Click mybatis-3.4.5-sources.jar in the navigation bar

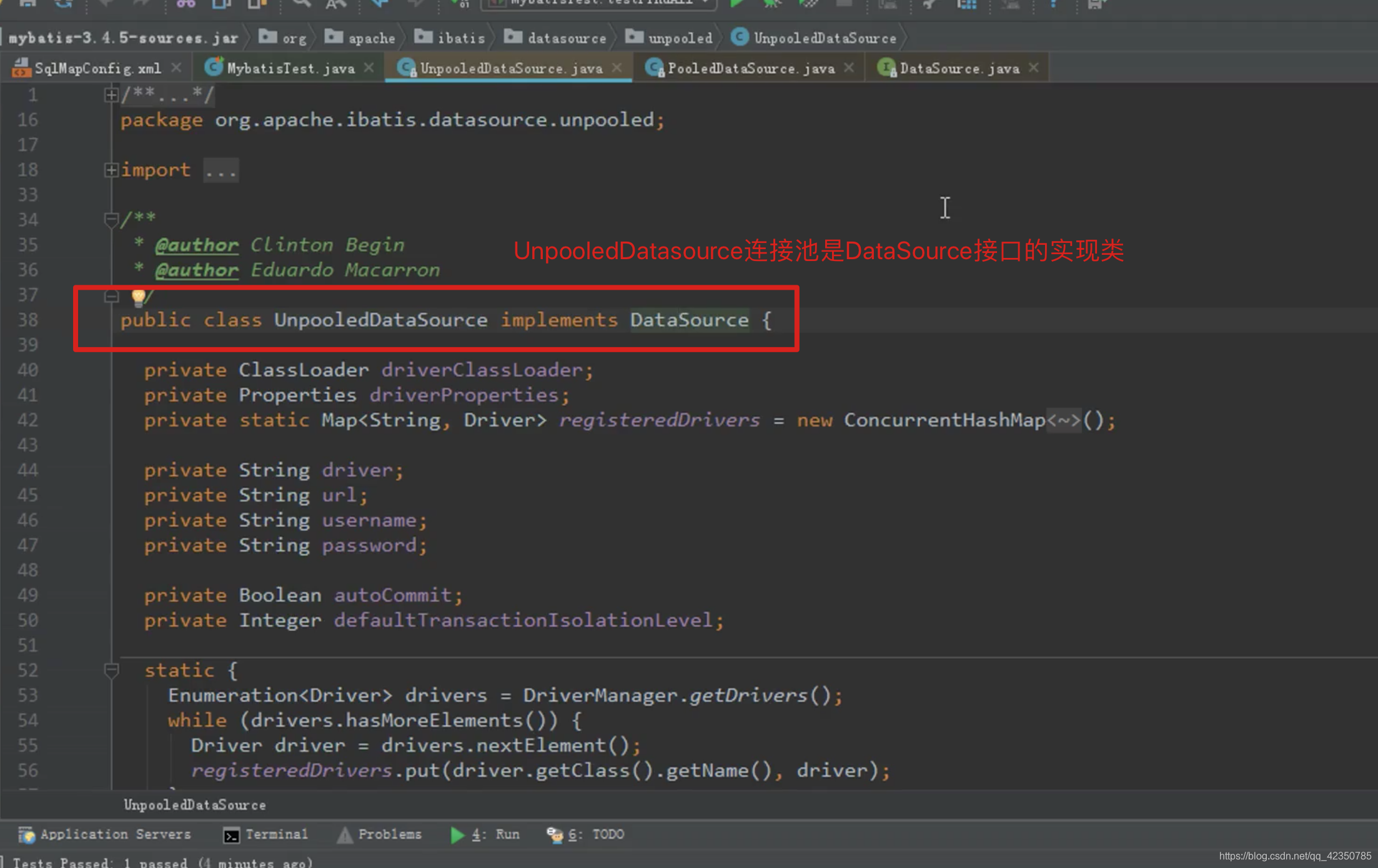click(x=123, y=38)
